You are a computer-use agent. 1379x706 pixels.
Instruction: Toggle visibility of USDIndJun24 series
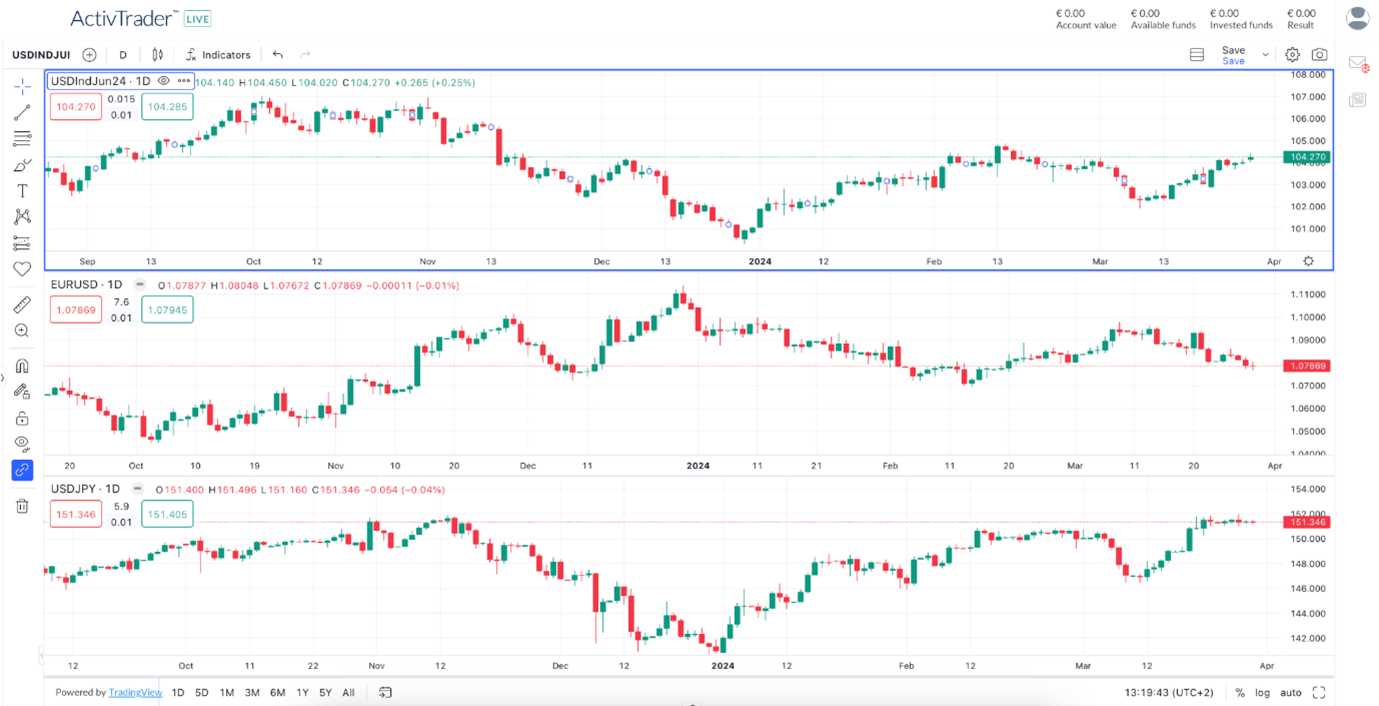click(x=162, y=81)
